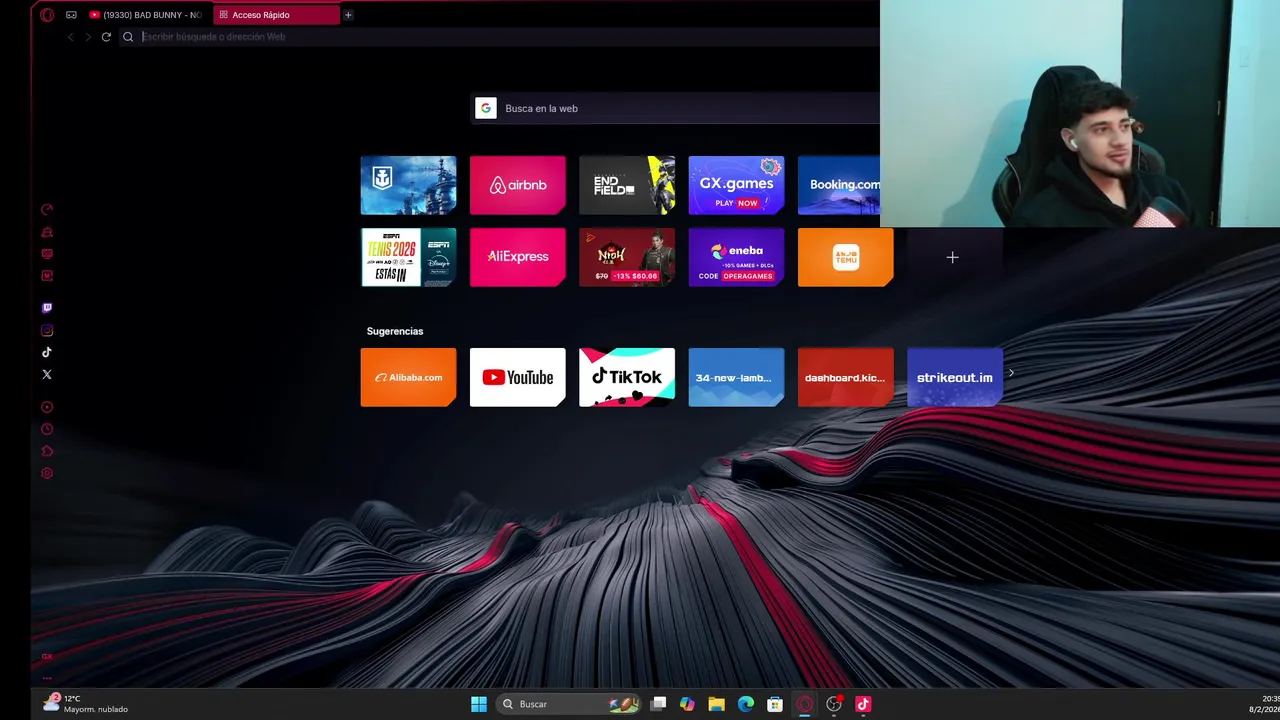Open the Opera GX main menu logo
1280x720 pixels.
coord(47,15)
